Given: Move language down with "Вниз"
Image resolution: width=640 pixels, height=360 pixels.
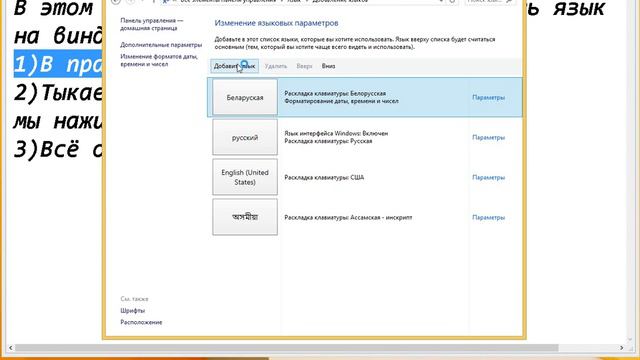Looking at the screenshot, I should pos(328,66).
